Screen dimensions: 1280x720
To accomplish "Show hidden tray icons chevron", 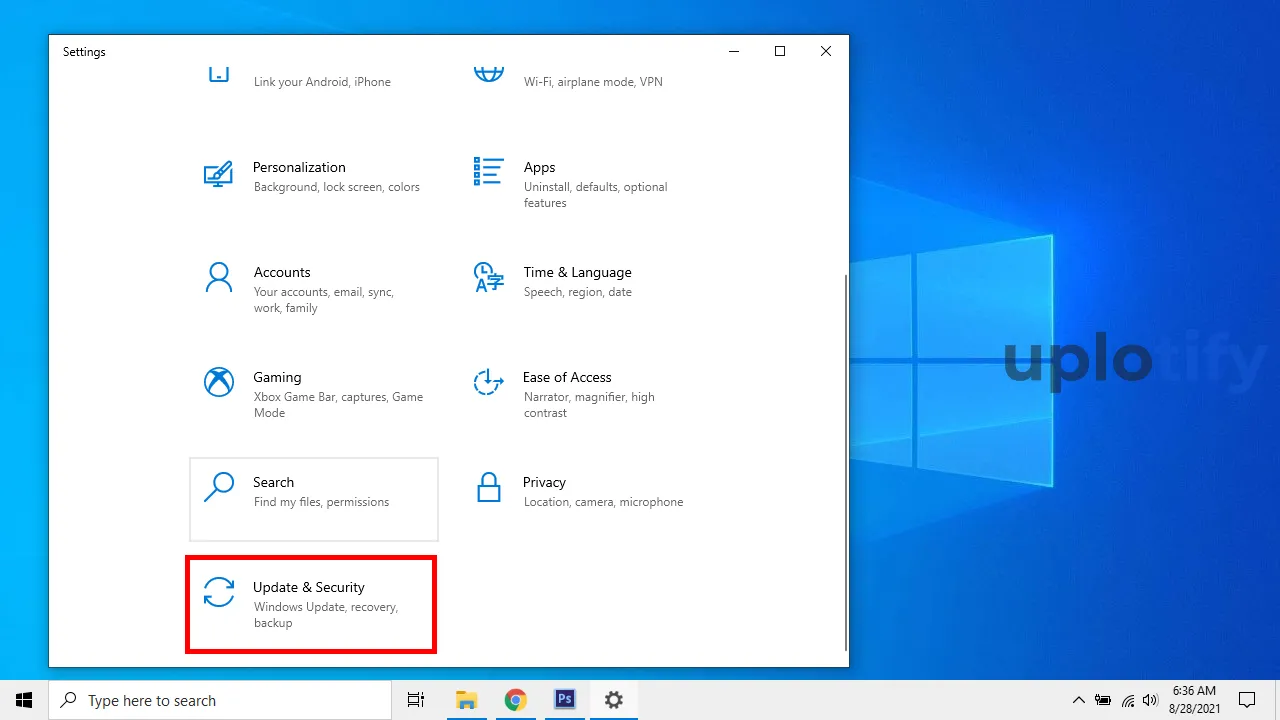I will [x=1078, y=700].
